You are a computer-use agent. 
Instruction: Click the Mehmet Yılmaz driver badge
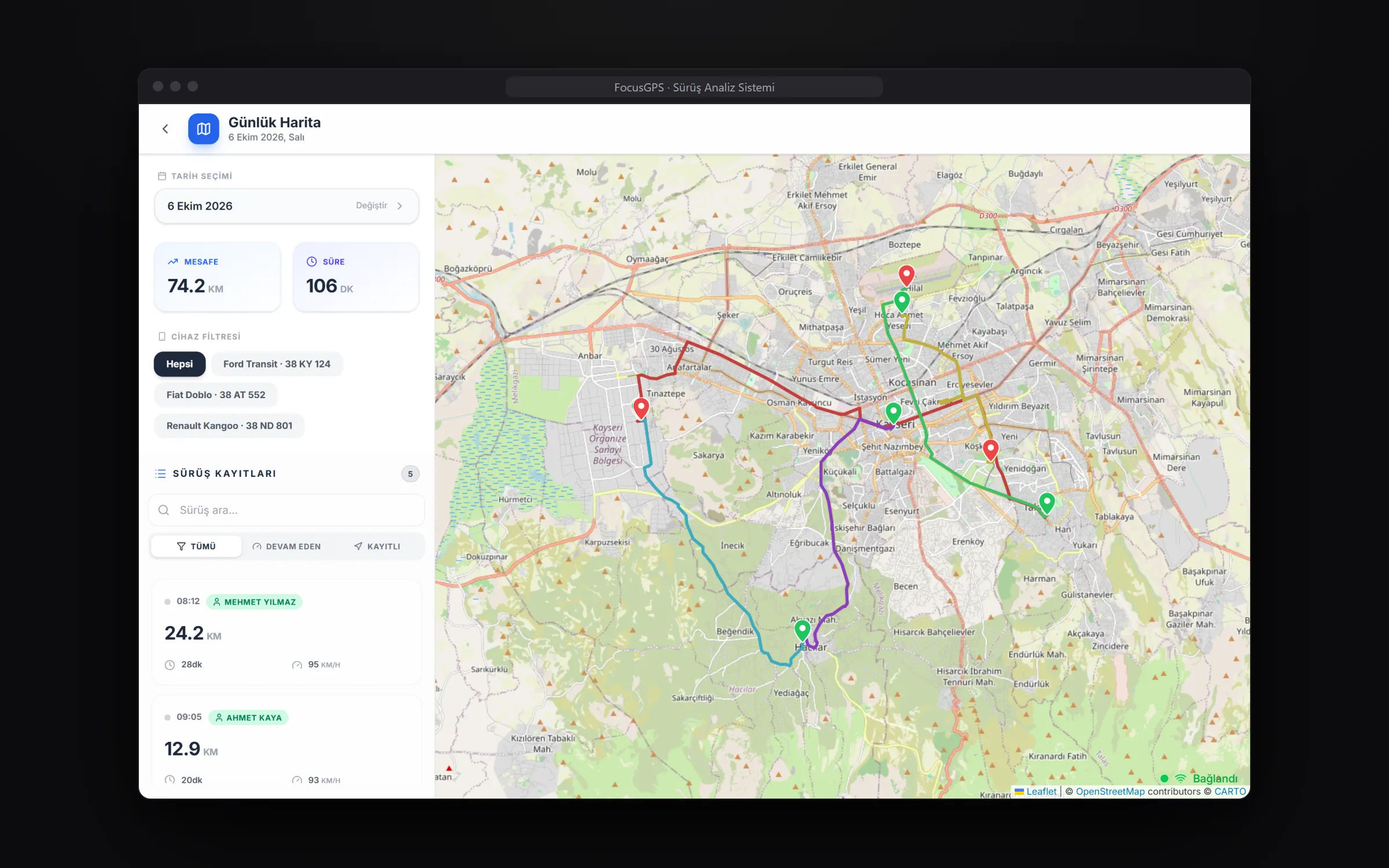(254, 602)
